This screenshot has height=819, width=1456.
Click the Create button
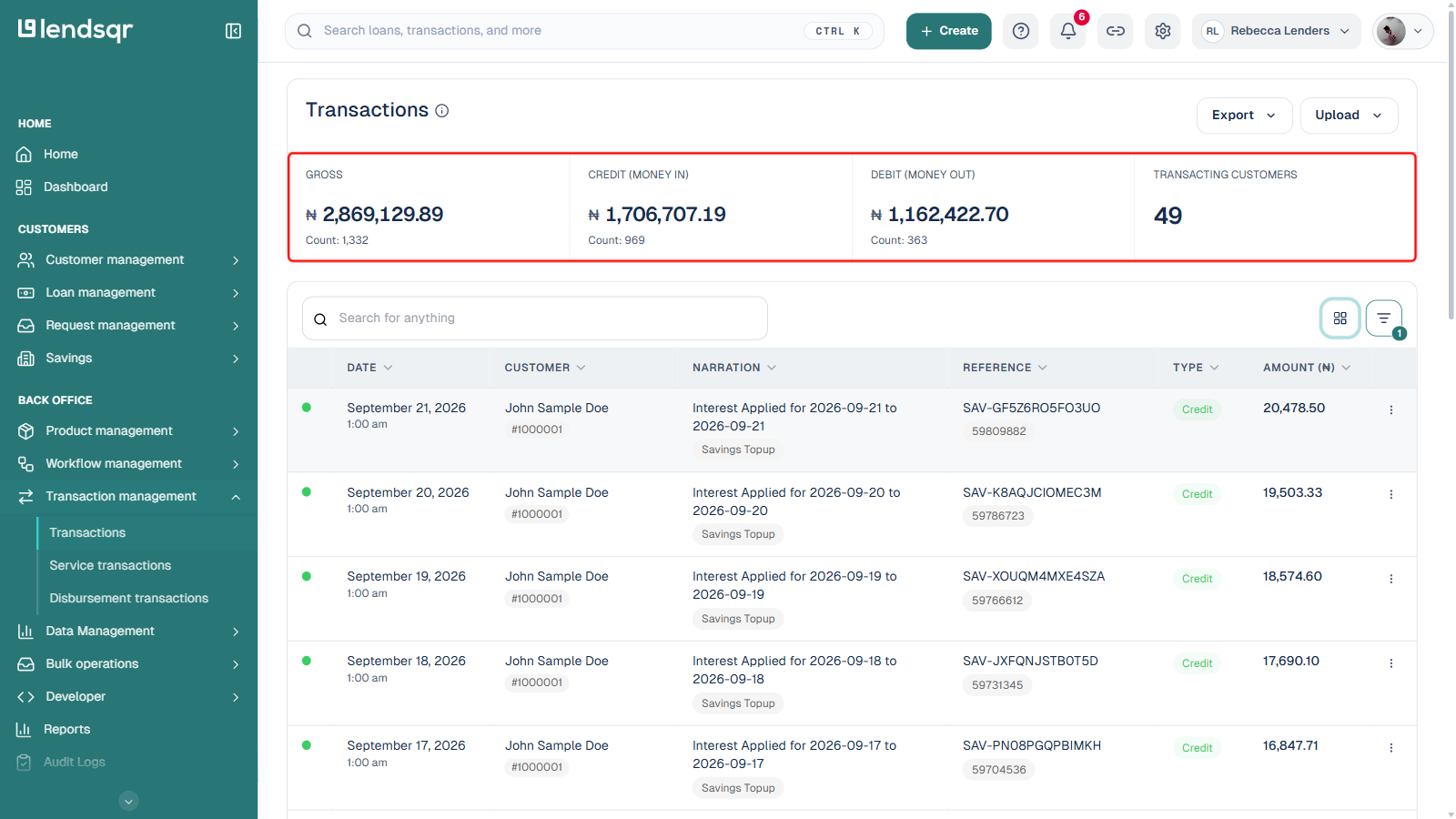948,31
